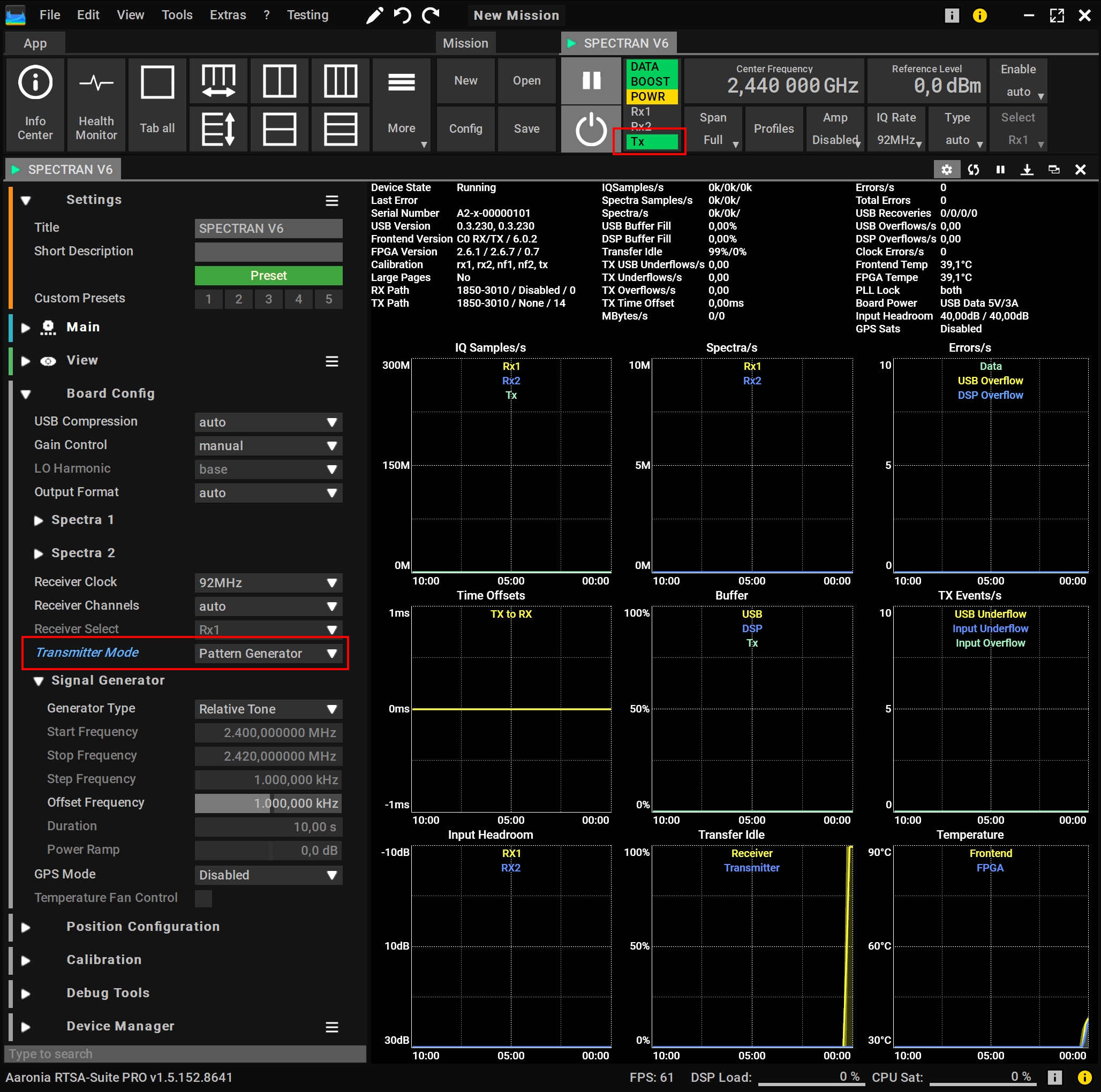Viewport: 1101px width, 1092px height.
Task: Click the Config button
Action: tap(465, 129)
